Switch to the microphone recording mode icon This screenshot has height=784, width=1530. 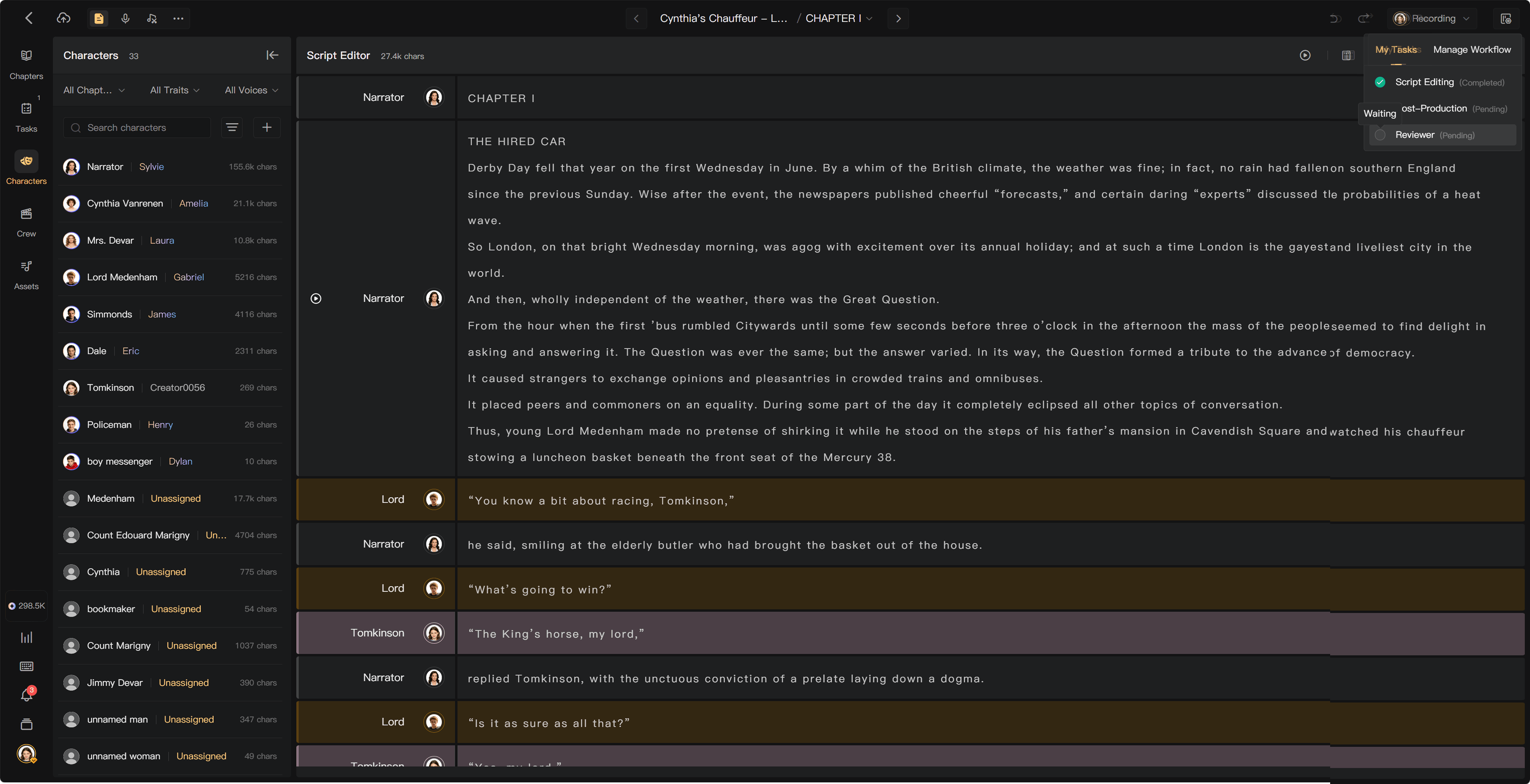[126, 18]
